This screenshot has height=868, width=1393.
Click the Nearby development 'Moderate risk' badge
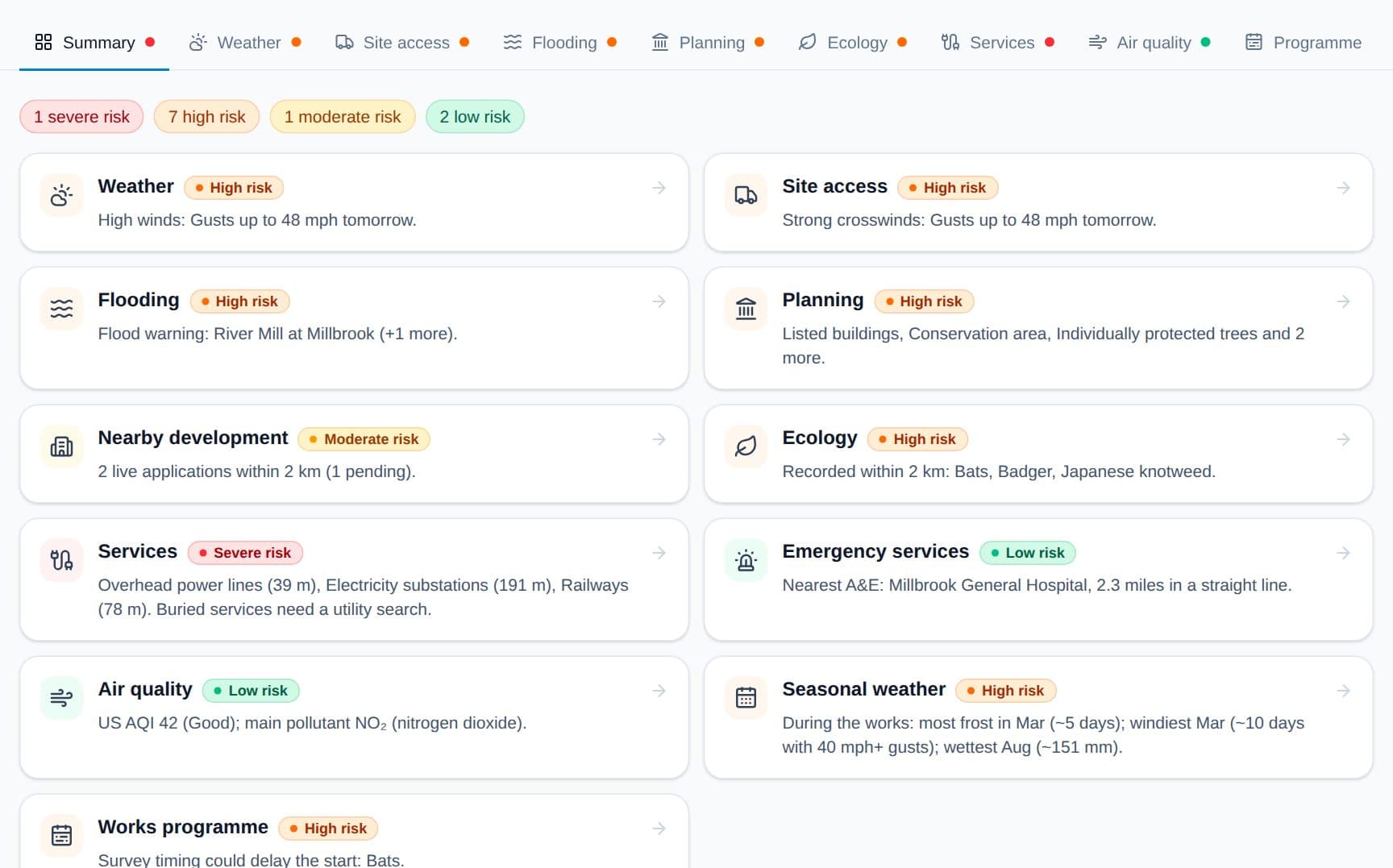click(x=364, y=439)
